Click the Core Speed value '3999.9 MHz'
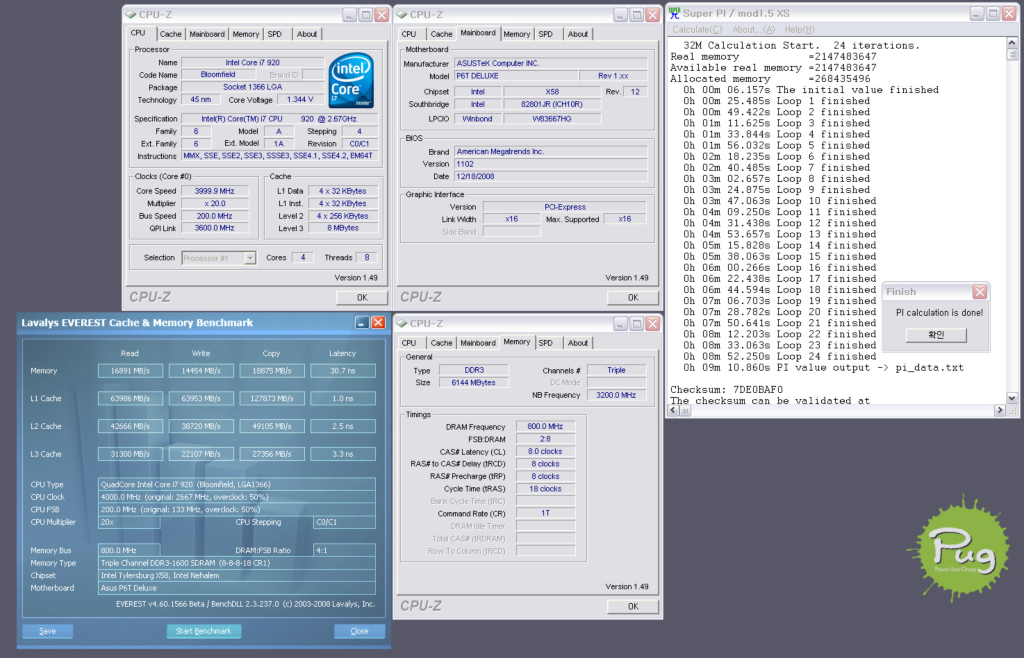The image size is (1024, 658). 215,191
